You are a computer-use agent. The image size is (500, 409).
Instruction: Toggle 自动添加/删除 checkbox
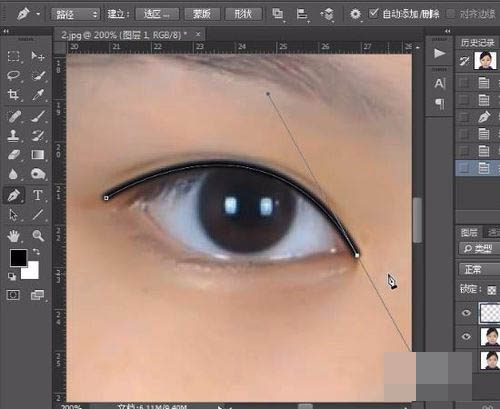click(374, 13)
